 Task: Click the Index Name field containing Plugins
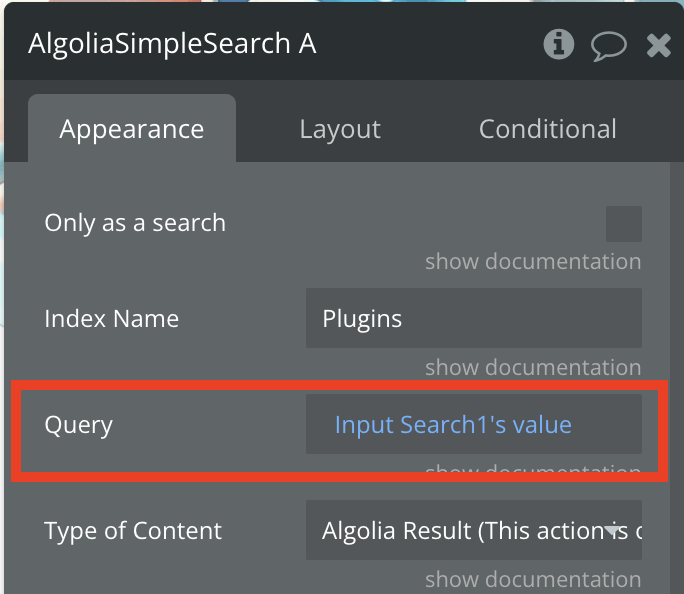[474, 318]
